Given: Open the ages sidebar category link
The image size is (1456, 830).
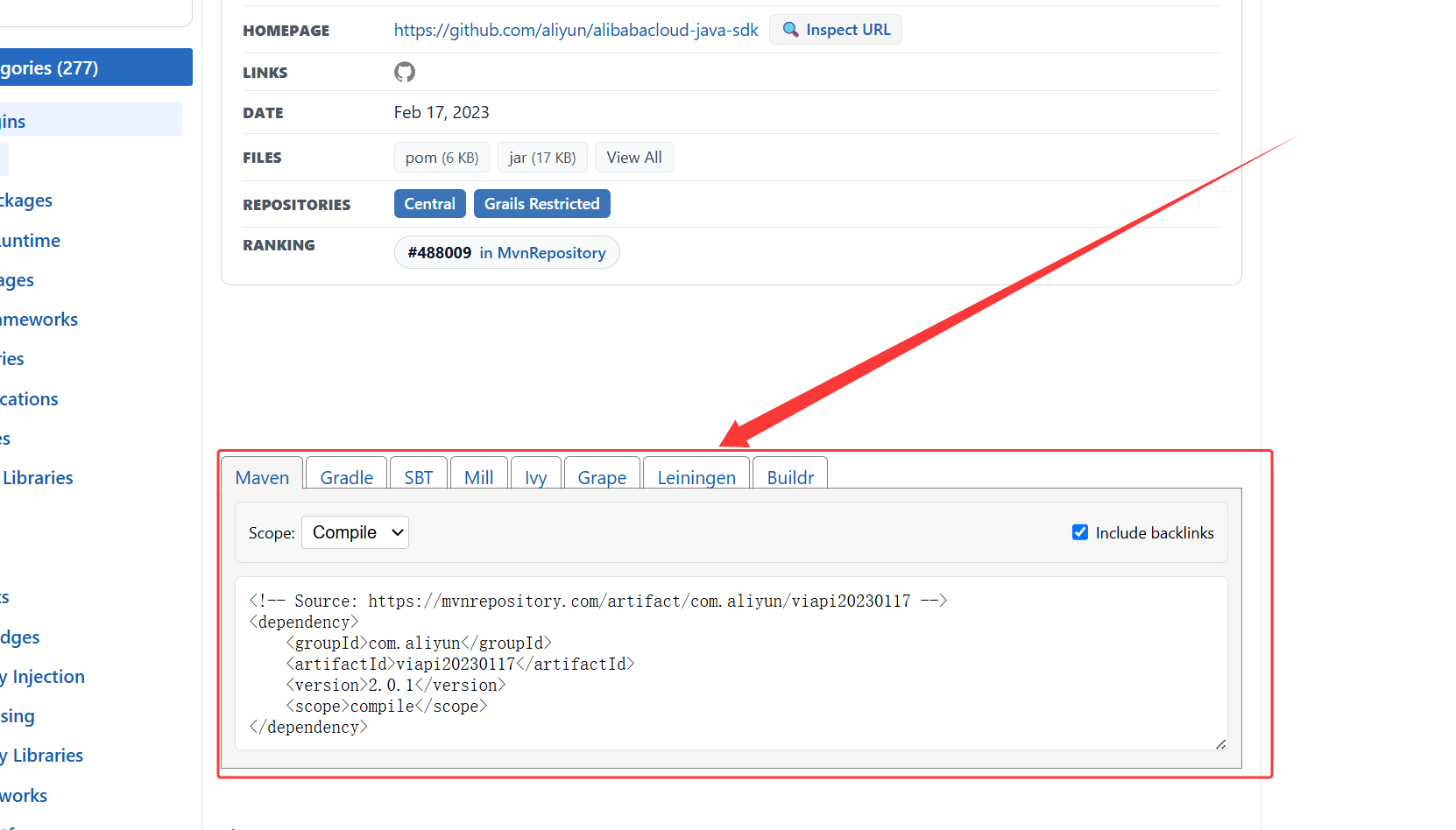Looking at the screenshot, I should (x=18, y=280).
